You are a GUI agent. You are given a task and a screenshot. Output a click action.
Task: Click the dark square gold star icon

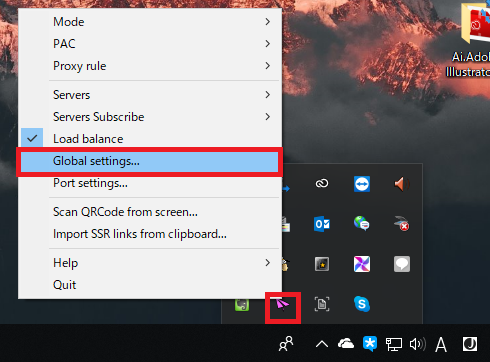(322, 264)
